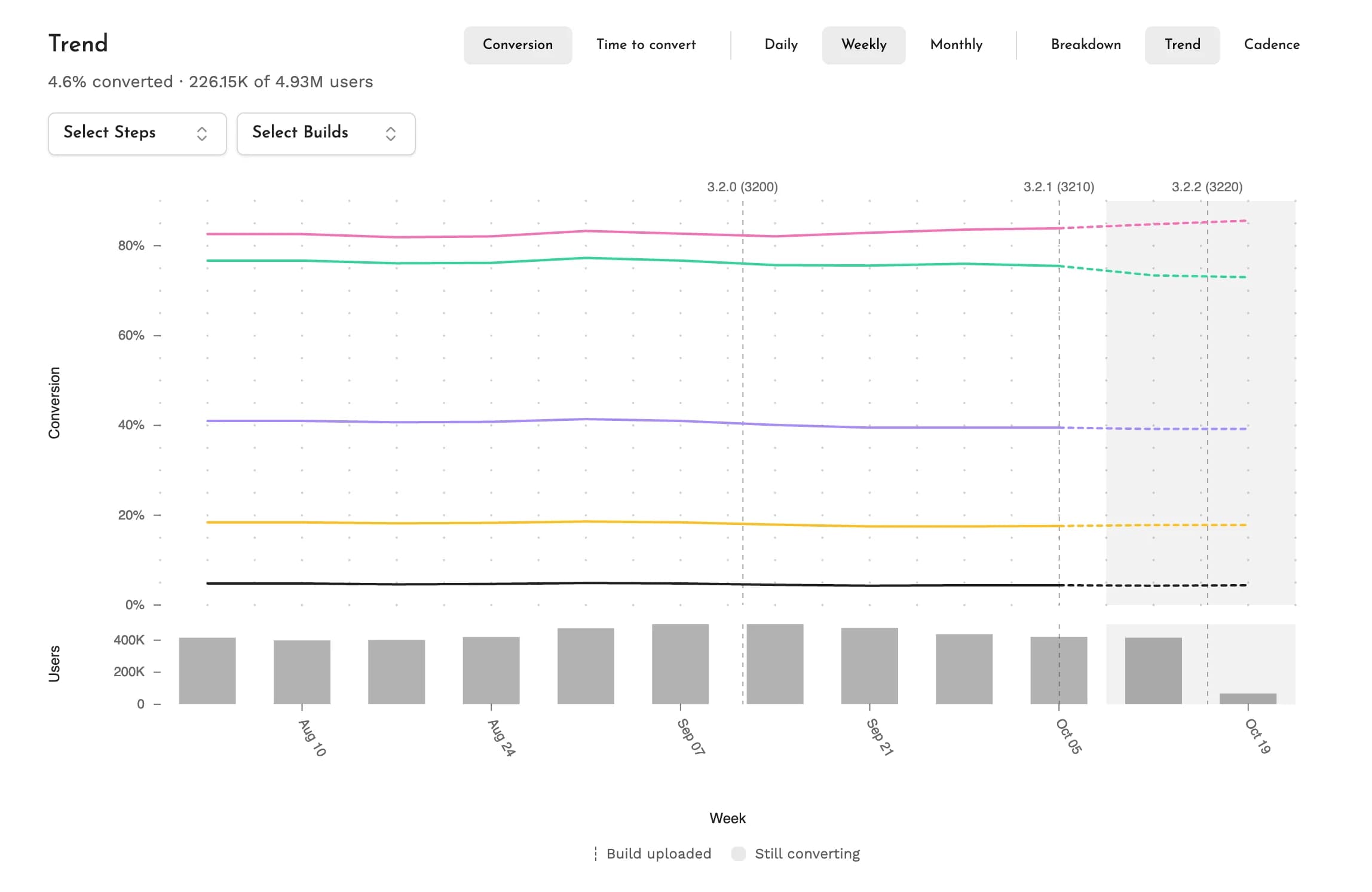The height and width of the screenshot is (892, 1372).
Task: Click the 400K users axis label
Action: coord(129,640)
